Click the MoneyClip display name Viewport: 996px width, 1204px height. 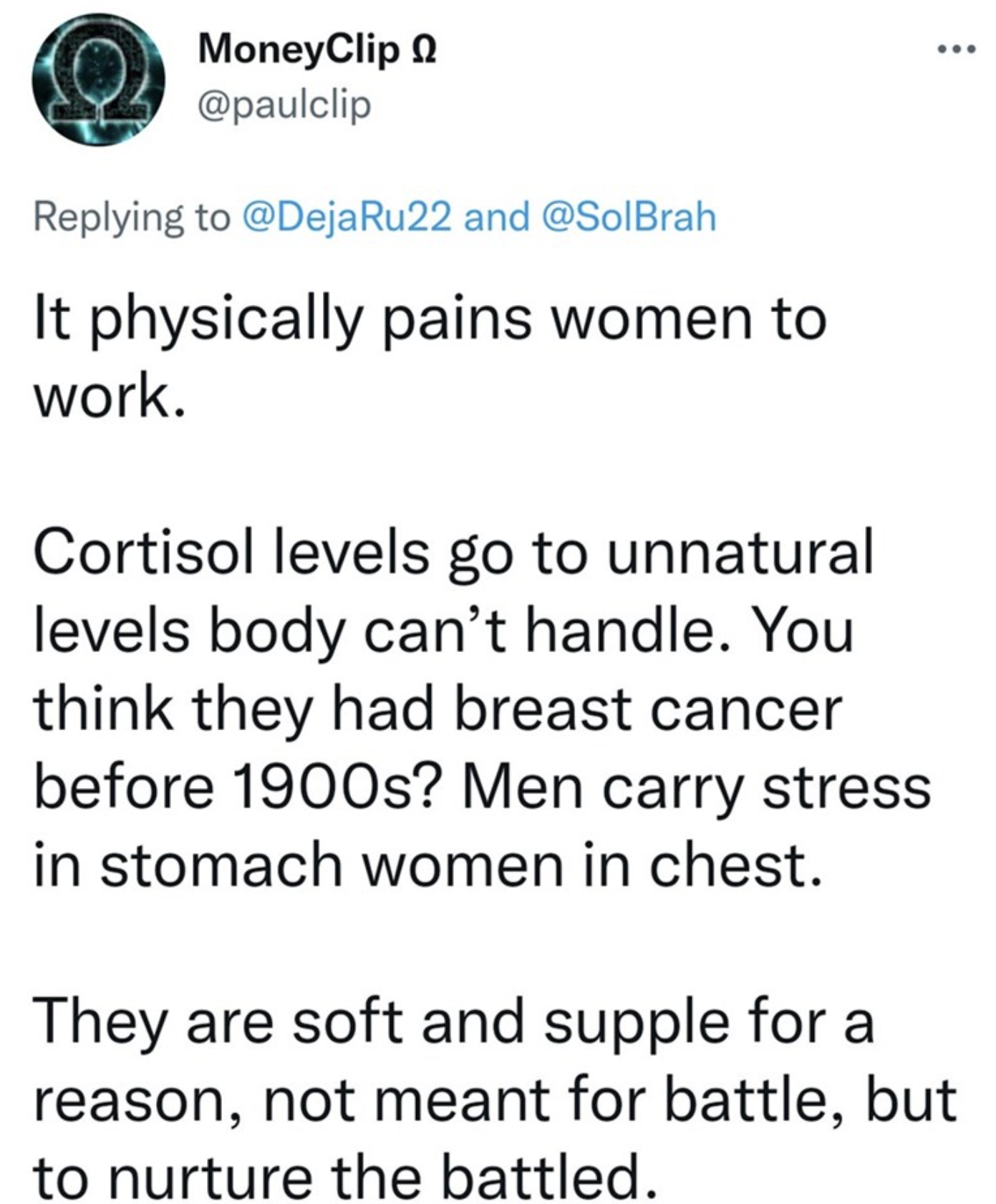point(299,50)
